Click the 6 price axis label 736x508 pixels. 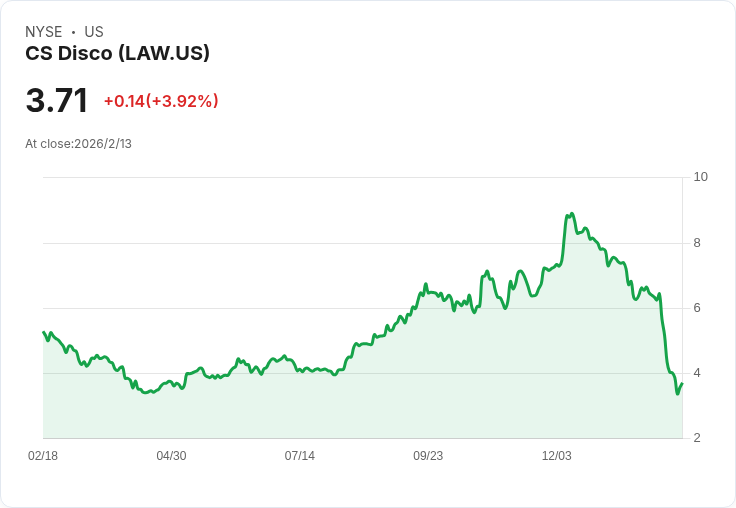(x=697, y=308)
